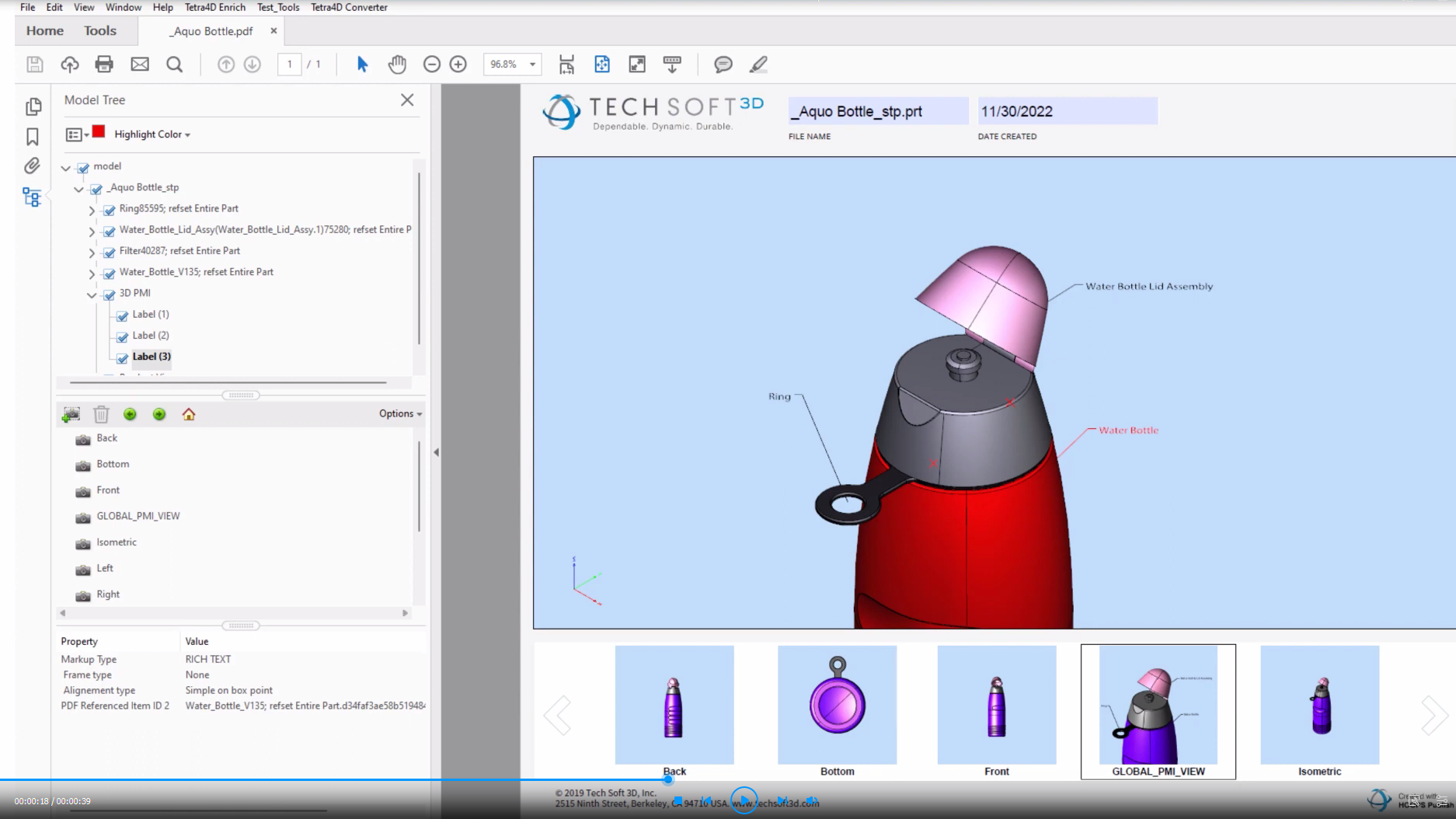This screenshot has height=819, width=1456.
Task: Open Bookmarks sidebar icon
Action: [x=33, y=137]
